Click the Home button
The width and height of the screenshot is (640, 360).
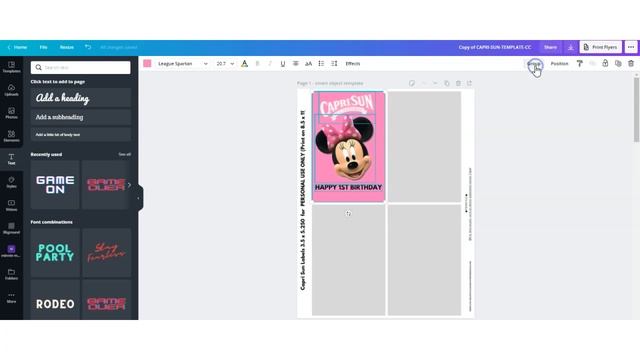pyautogui.click(x=18, y=47)
